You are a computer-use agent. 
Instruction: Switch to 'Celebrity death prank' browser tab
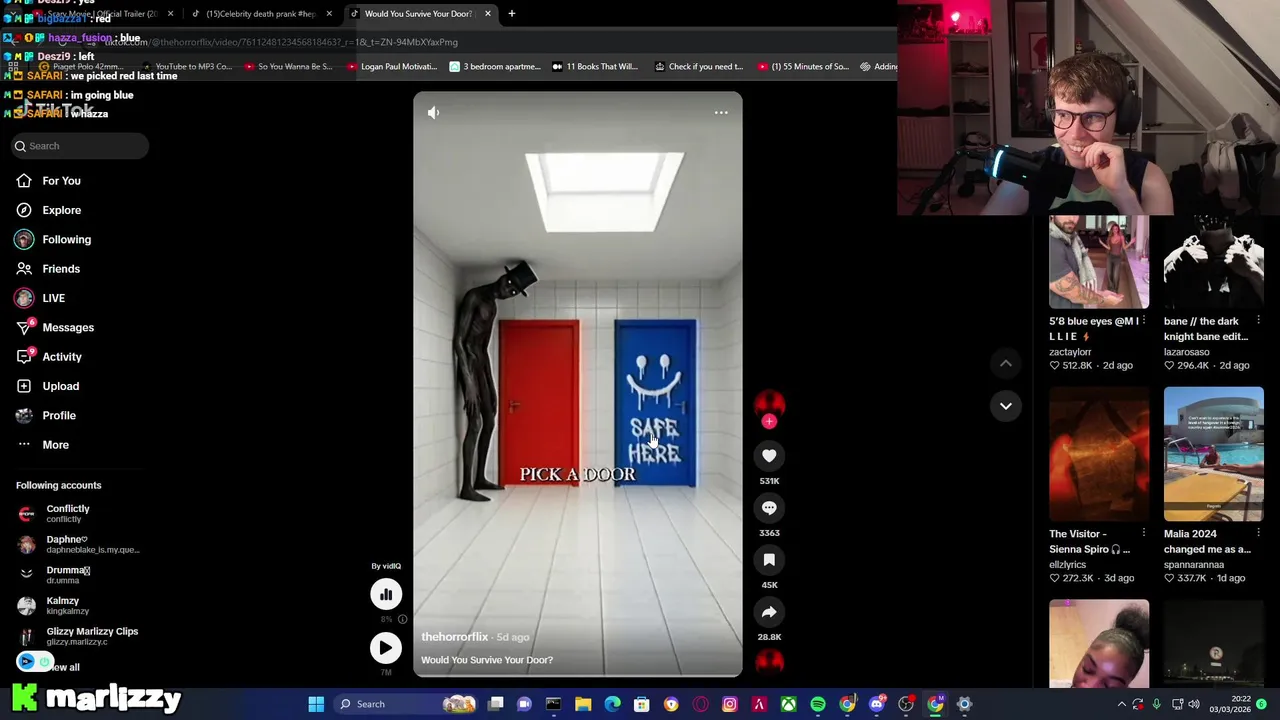point(260,14)
